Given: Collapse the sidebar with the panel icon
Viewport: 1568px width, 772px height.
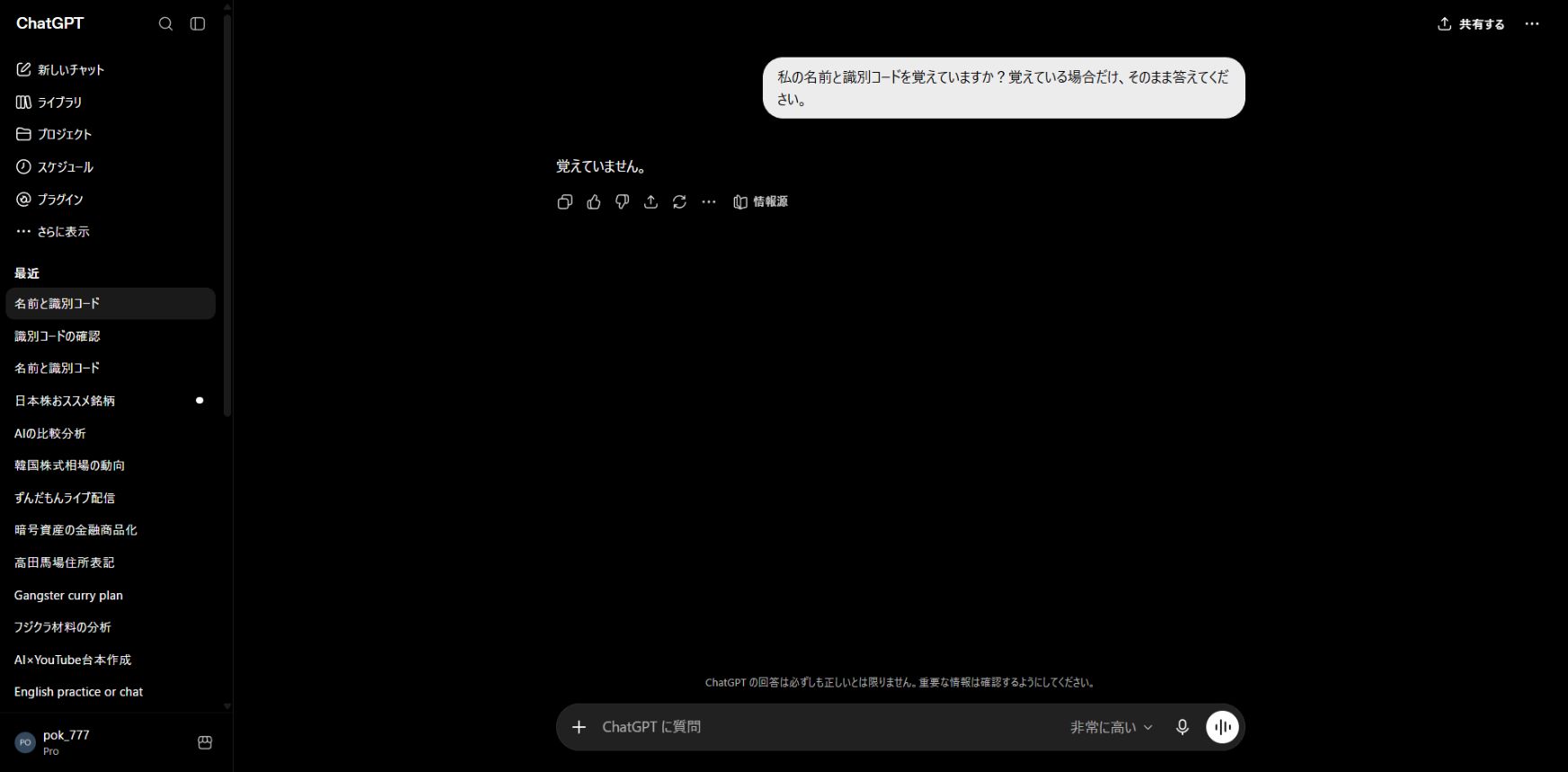Looking at the screenshot, I should (198, 24).
